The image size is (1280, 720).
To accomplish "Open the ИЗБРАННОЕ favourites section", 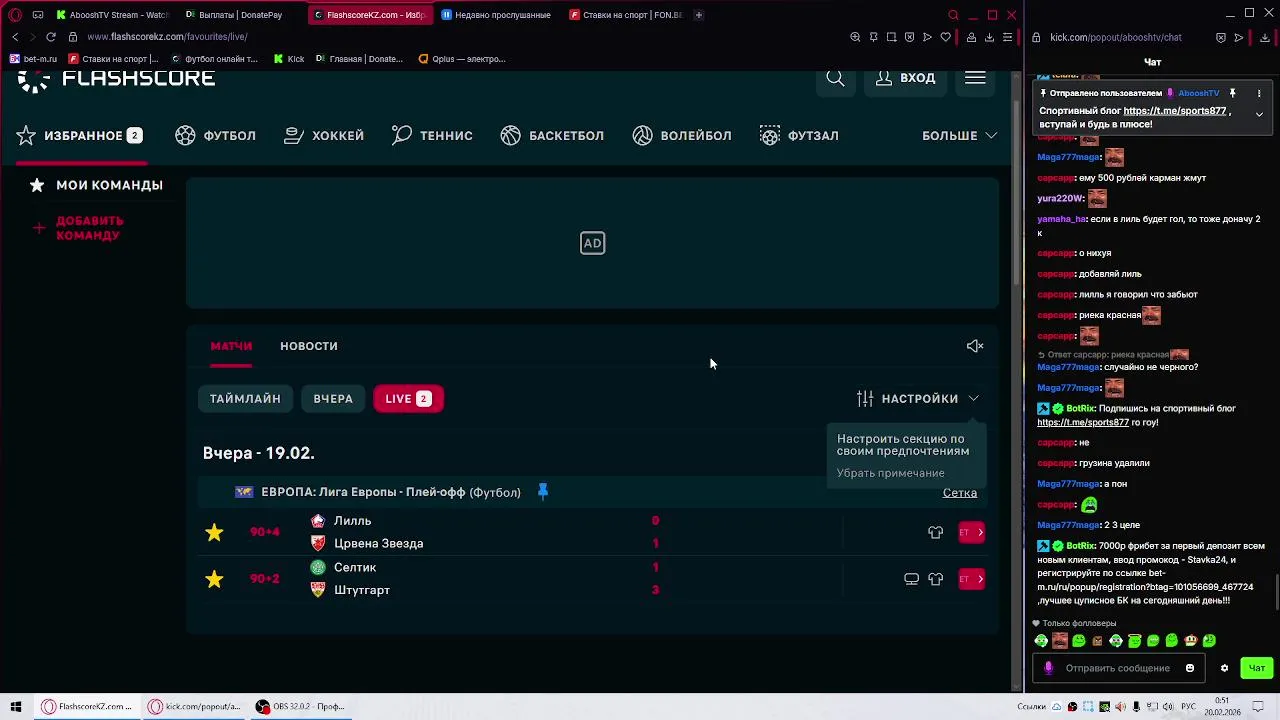I will coord(80,135).
